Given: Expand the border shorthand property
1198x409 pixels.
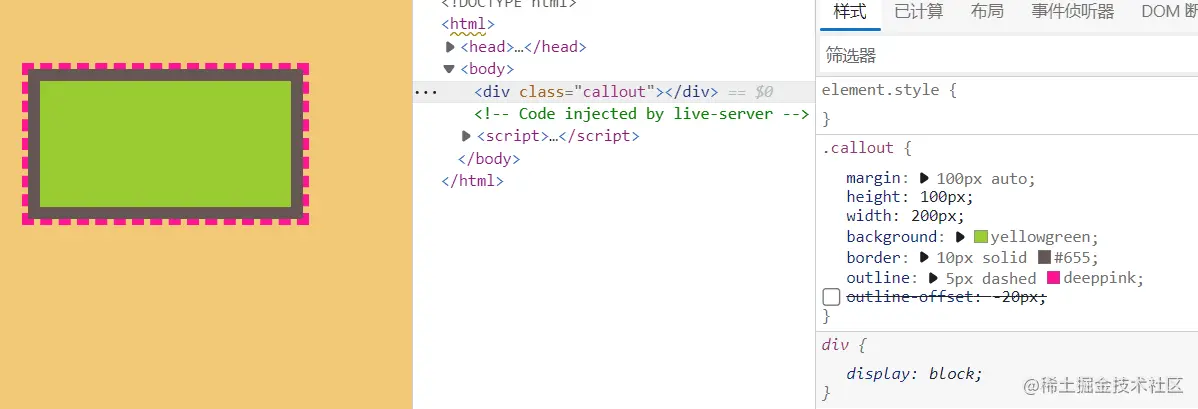Looking at the screenshot, I should pyautogui.click(x=924, y=258).
